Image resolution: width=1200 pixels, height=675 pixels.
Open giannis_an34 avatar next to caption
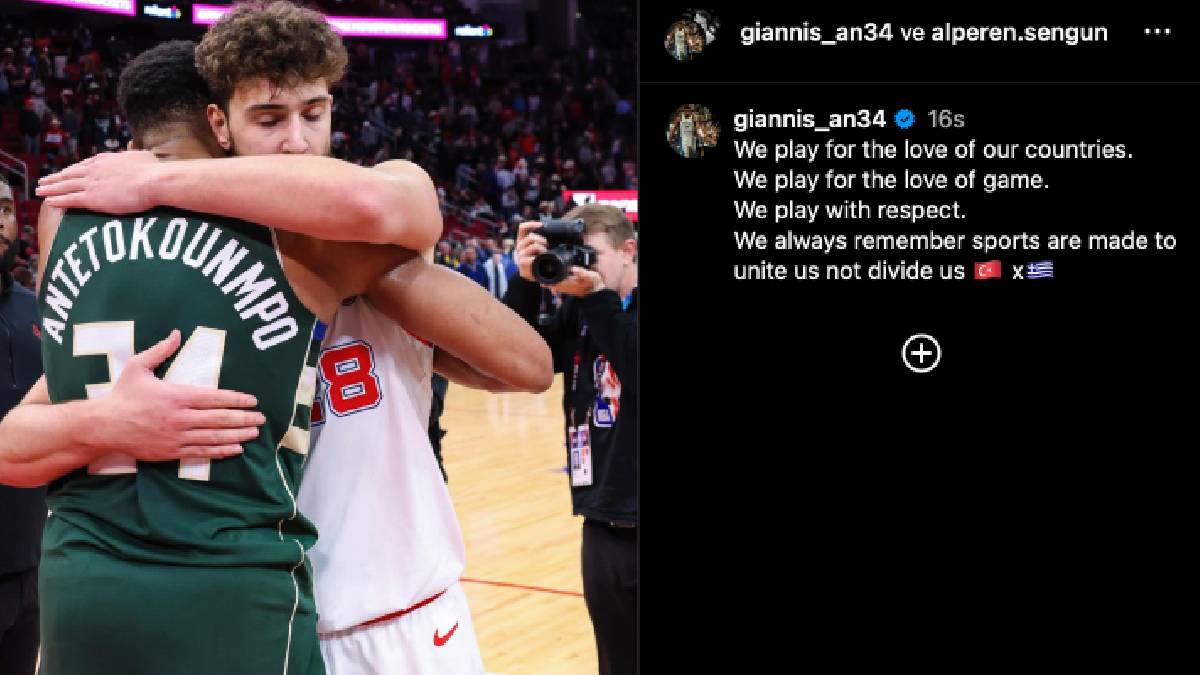[x=693, y=131]
